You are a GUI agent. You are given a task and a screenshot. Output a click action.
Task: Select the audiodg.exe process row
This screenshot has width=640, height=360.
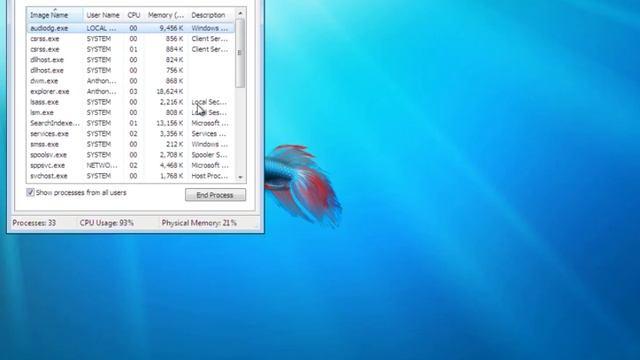(x=131, y=28)
